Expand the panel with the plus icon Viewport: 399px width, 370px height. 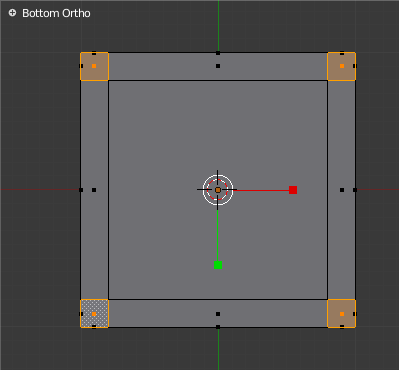12,13
